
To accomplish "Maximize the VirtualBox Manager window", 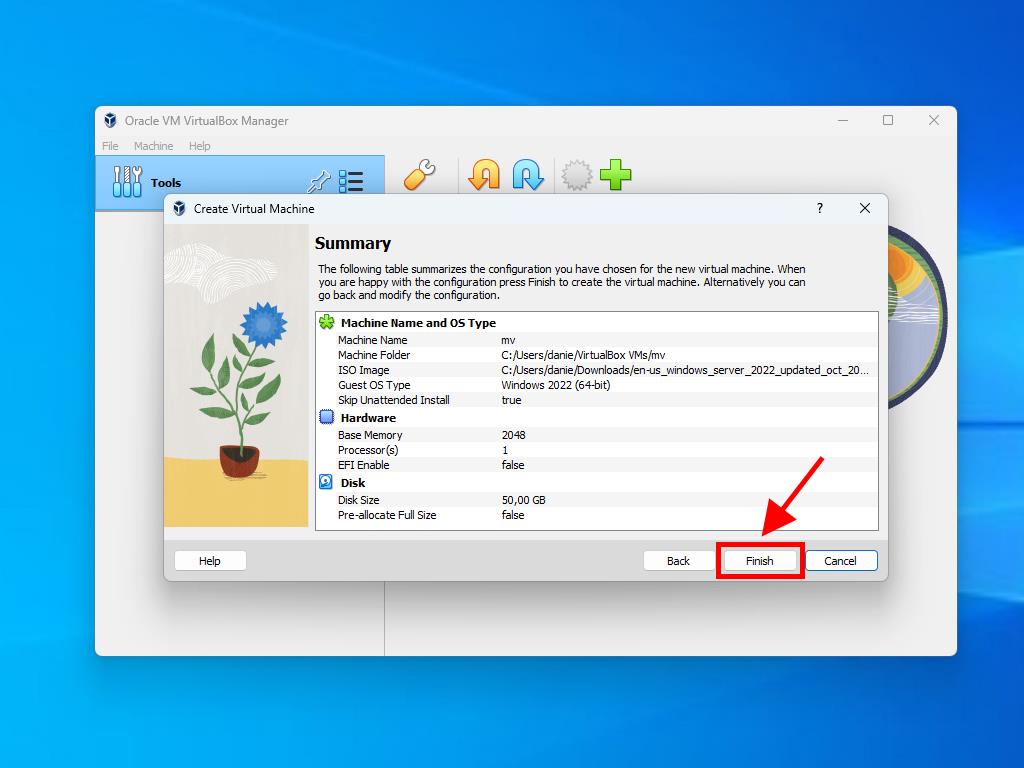I will [888, 120].
